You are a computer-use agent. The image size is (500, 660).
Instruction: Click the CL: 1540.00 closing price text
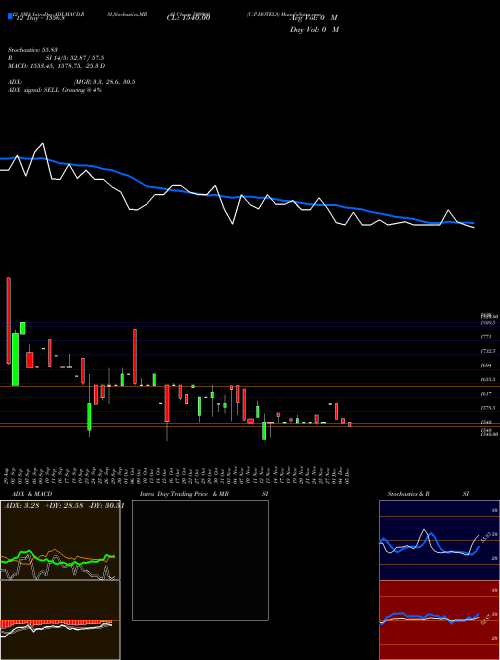tap(188, 18)
